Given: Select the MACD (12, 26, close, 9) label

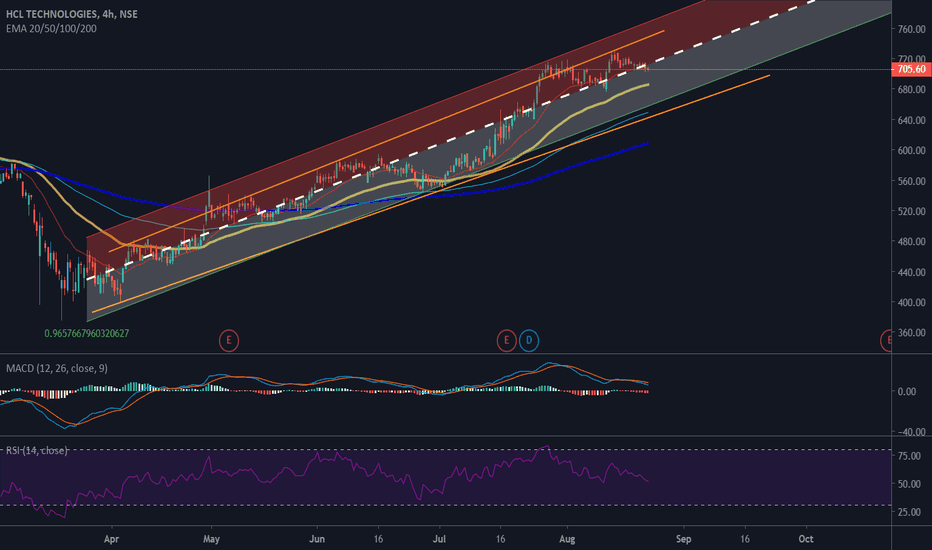Looking at the screenshot, I should 56,369.
